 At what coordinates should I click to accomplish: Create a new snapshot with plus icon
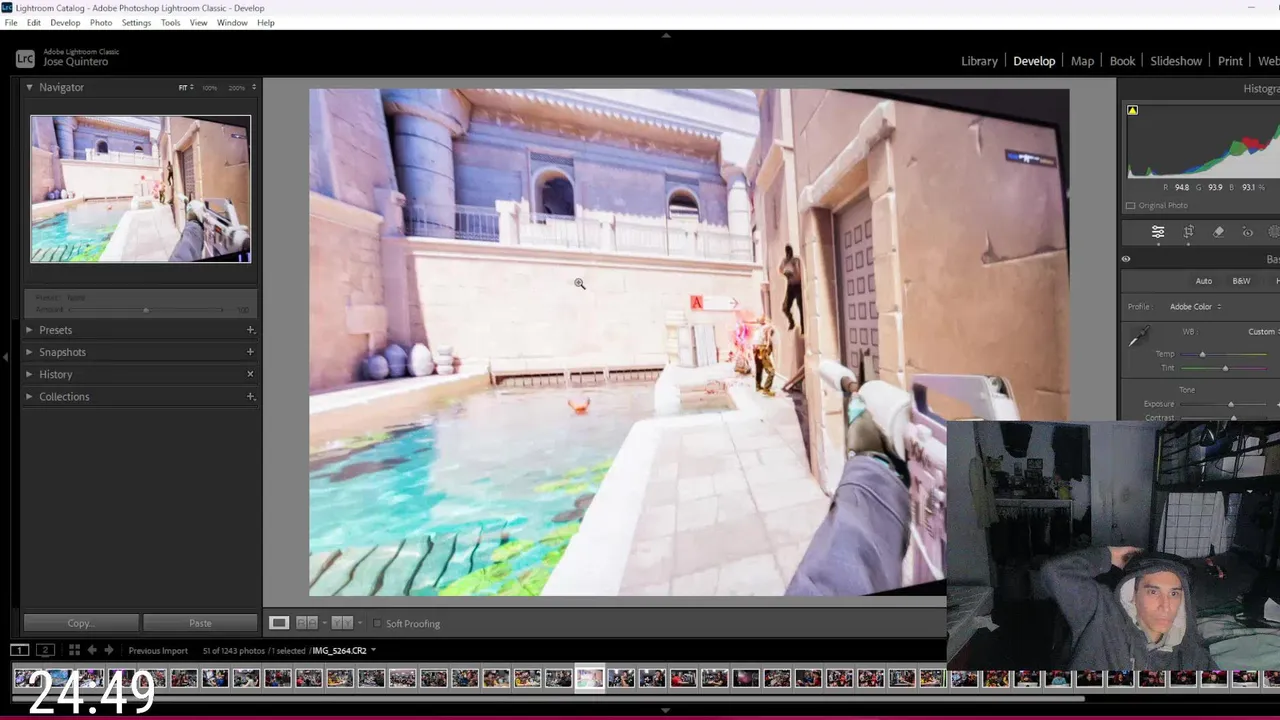pos(250,352)
